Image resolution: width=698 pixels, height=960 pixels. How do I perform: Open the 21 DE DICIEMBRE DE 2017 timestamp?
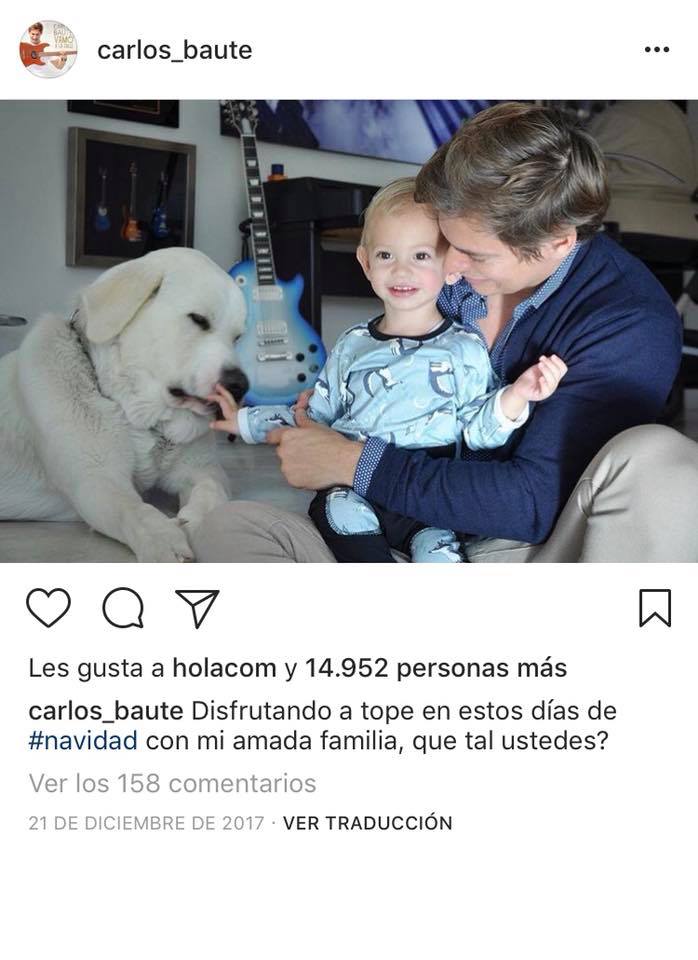[x=146, y=823]
